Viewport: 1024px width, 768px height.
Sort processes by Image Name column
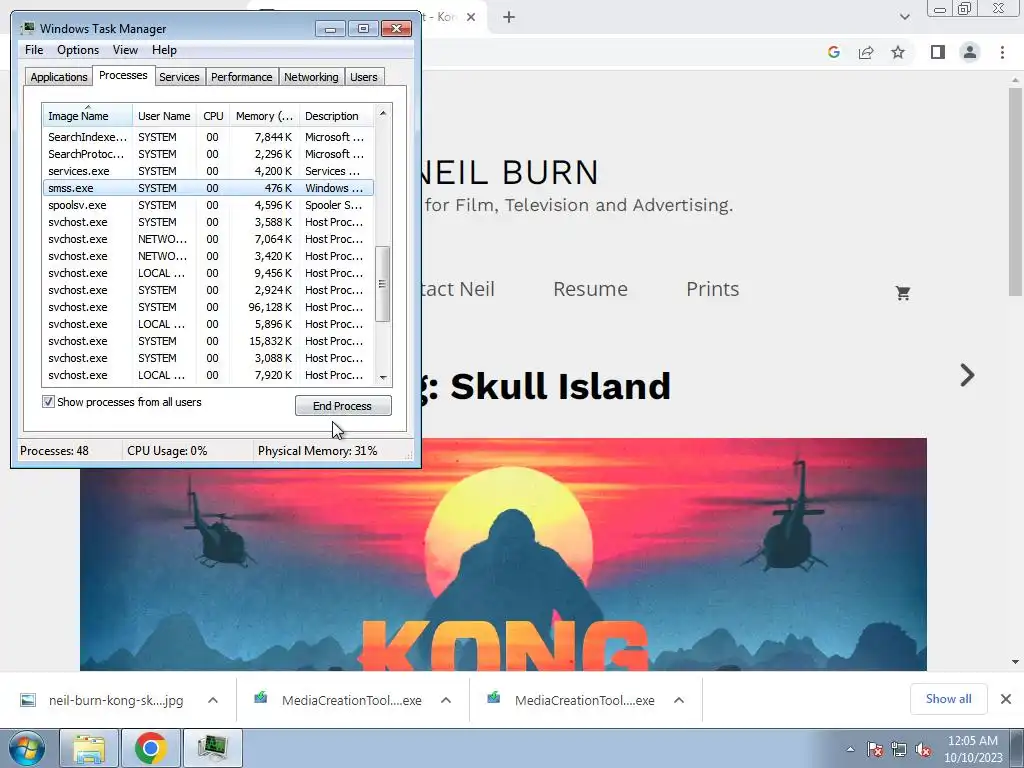click(x=88, y=116)
